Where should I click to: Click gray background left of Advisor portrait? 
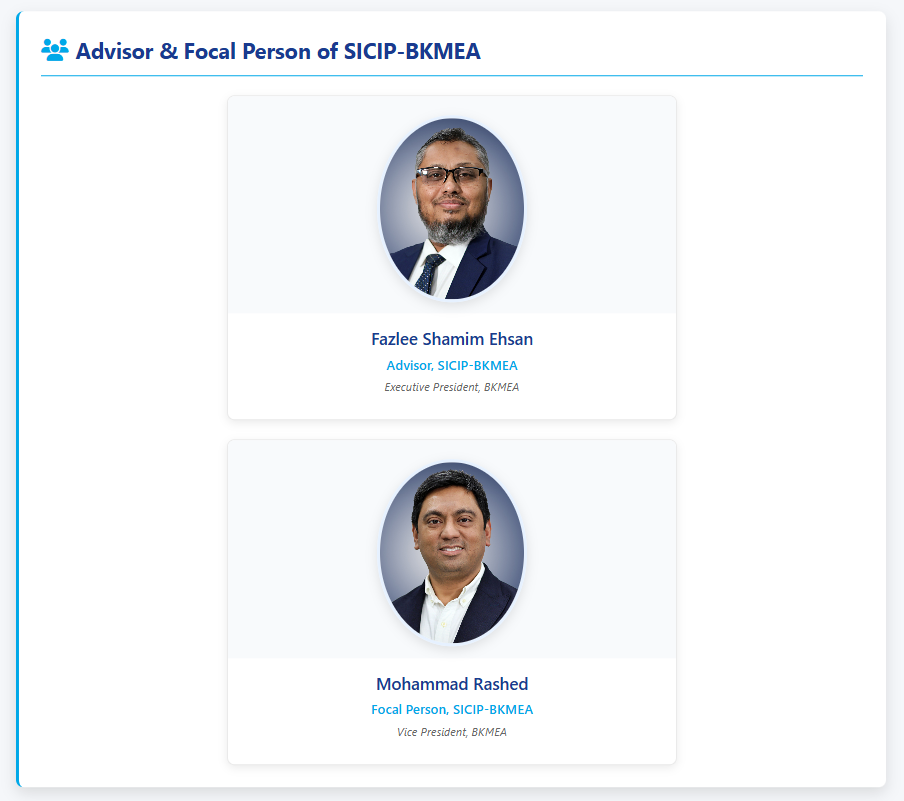[300, 208]
